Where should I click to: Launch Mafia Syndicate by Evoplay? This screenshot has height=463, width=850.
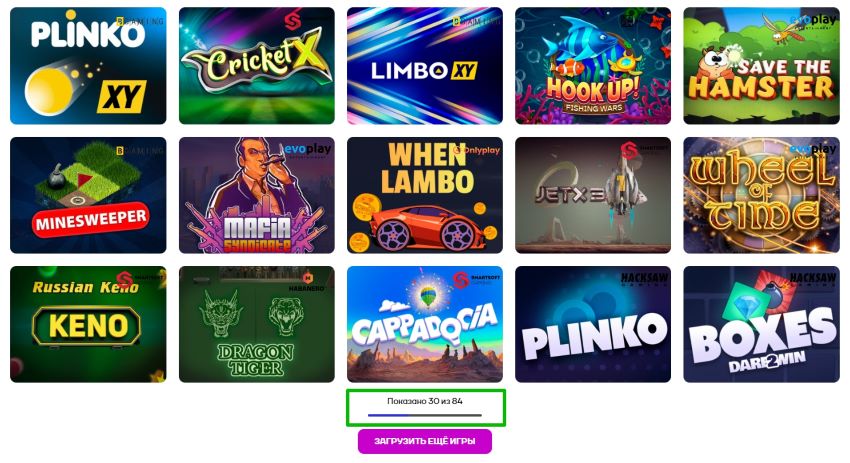click(257, 195)
